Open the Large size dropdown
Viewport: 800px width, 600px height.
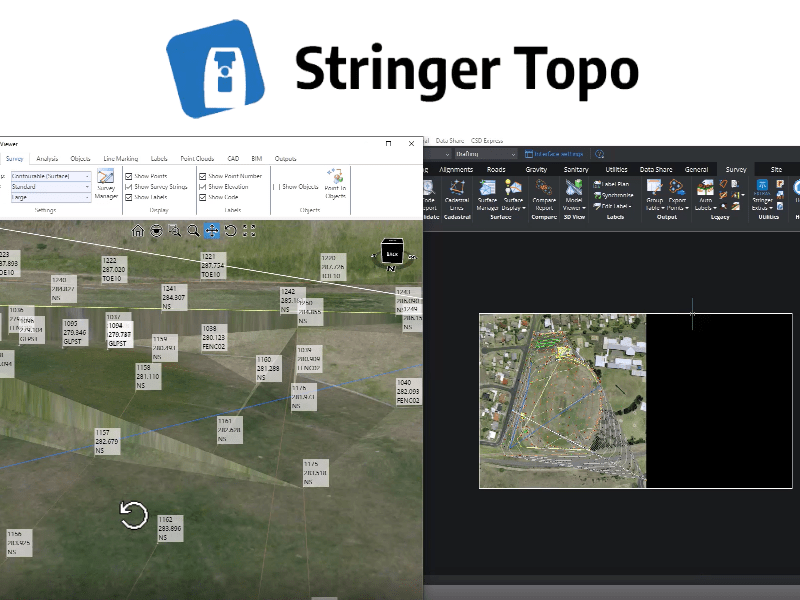(x=51, y=197)
